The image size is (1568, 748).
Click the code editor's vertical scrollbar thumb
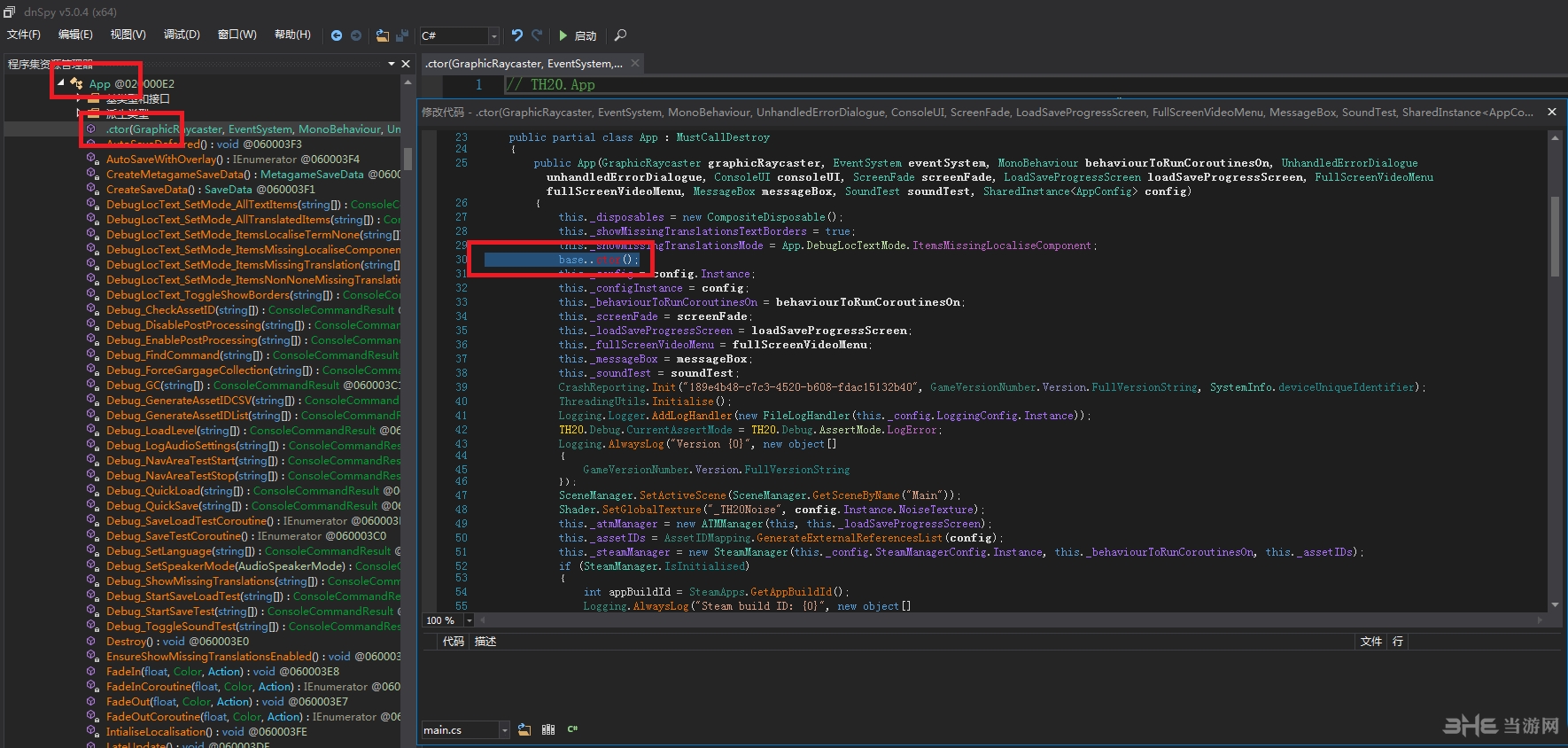click(1554, 235)
